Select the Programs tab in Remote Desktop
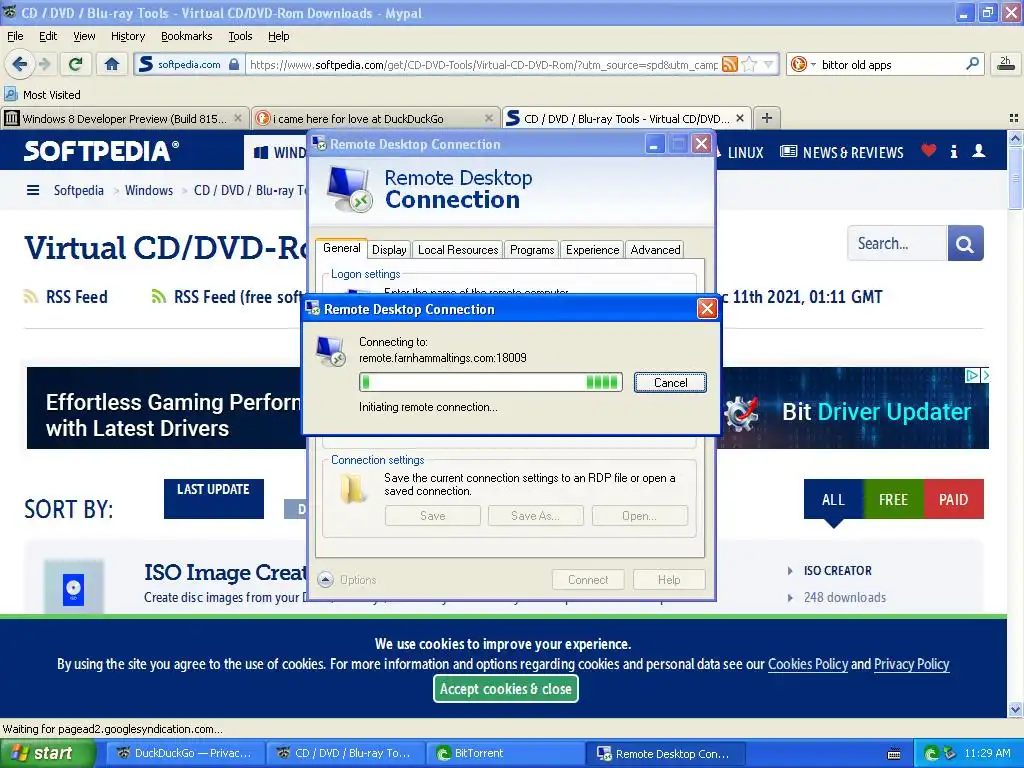The width and height of the screenshot is (1024, 768). pyautogui.click(x=532, y=249)
